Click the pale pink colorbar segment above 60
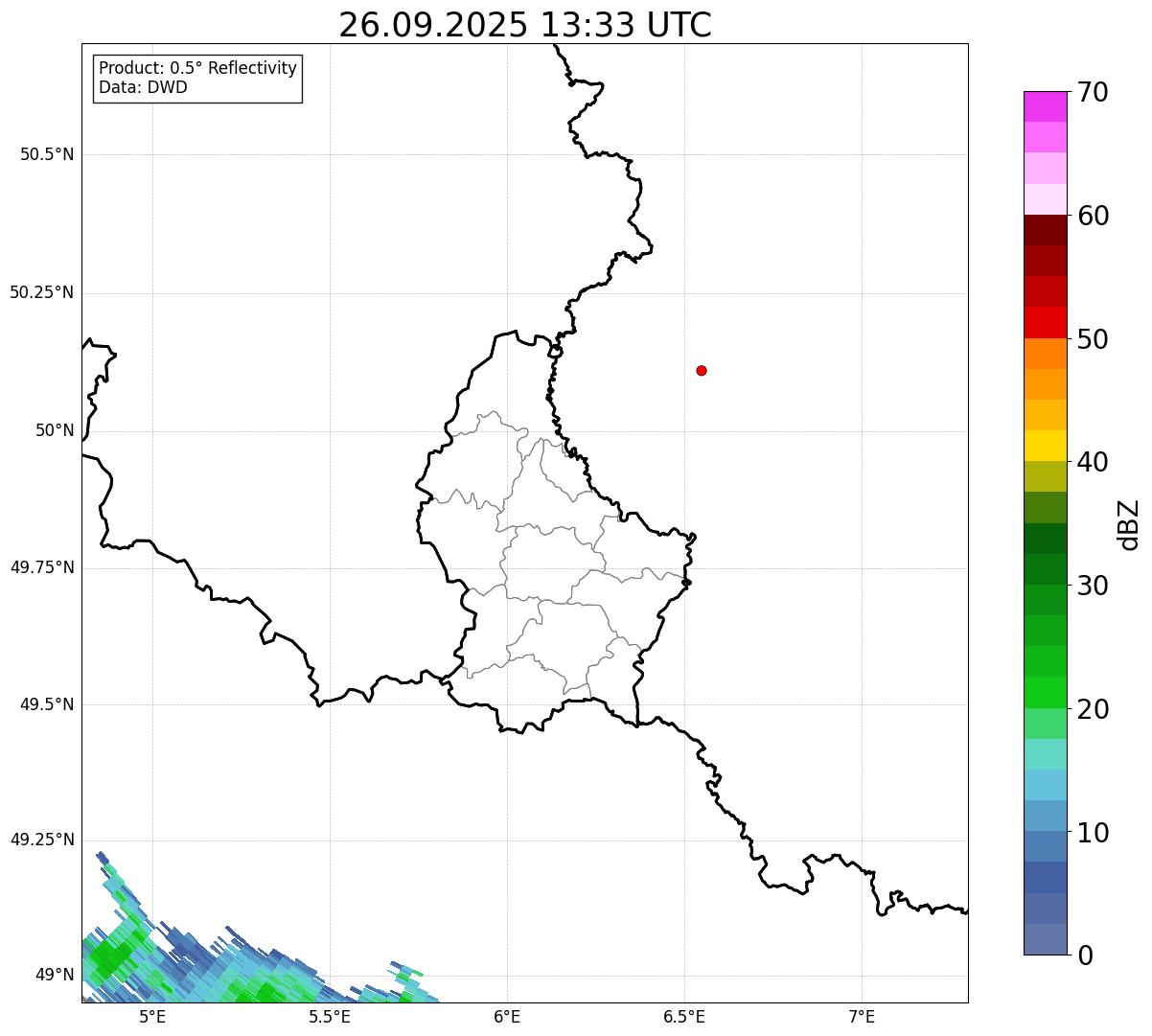 (1045, 199)
